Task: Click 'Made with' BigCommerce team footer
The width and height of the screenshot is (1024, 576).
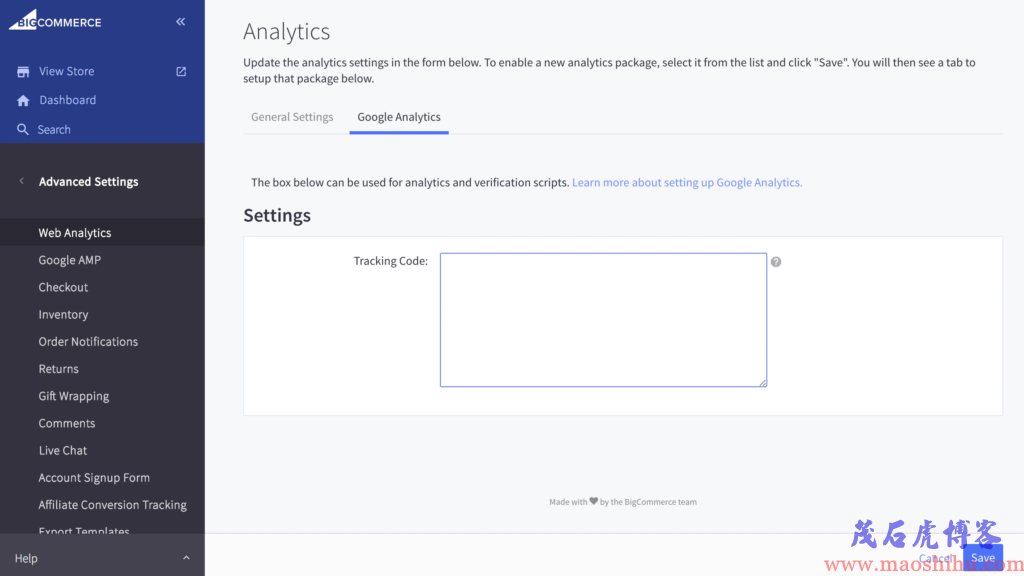Action: pyautogui.click(x=622, y=502)
